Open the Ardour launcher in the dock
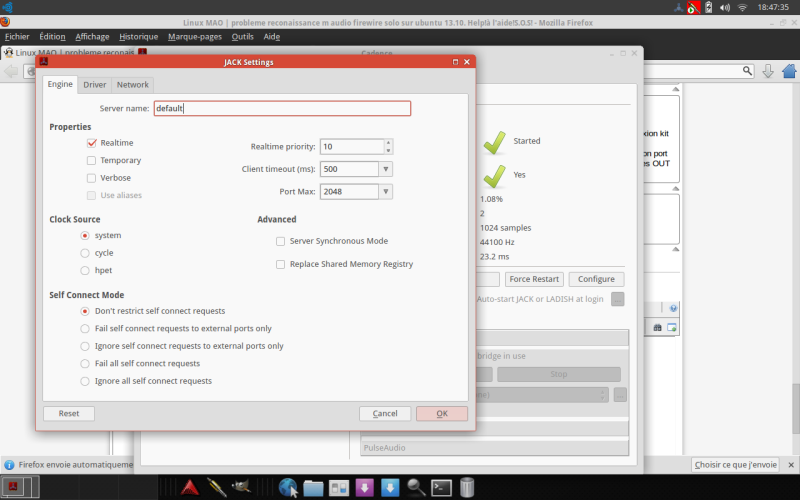Screen dimensions: 800x500 click(x=190, y=487)
